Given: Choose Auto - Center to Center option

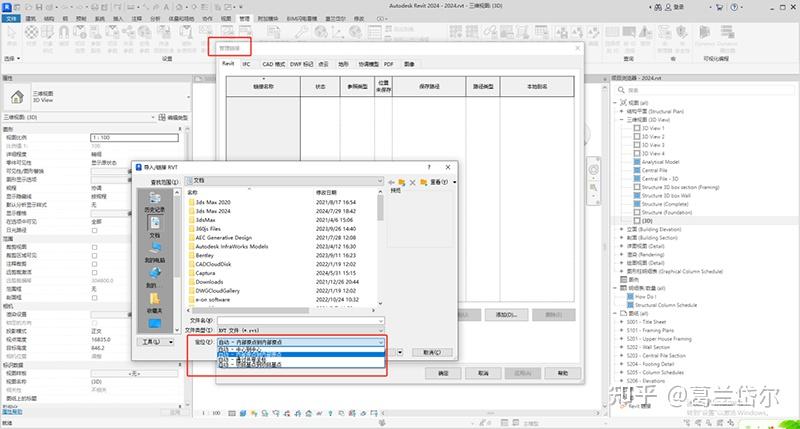Looking at the screenshot, I should [301, 349].
